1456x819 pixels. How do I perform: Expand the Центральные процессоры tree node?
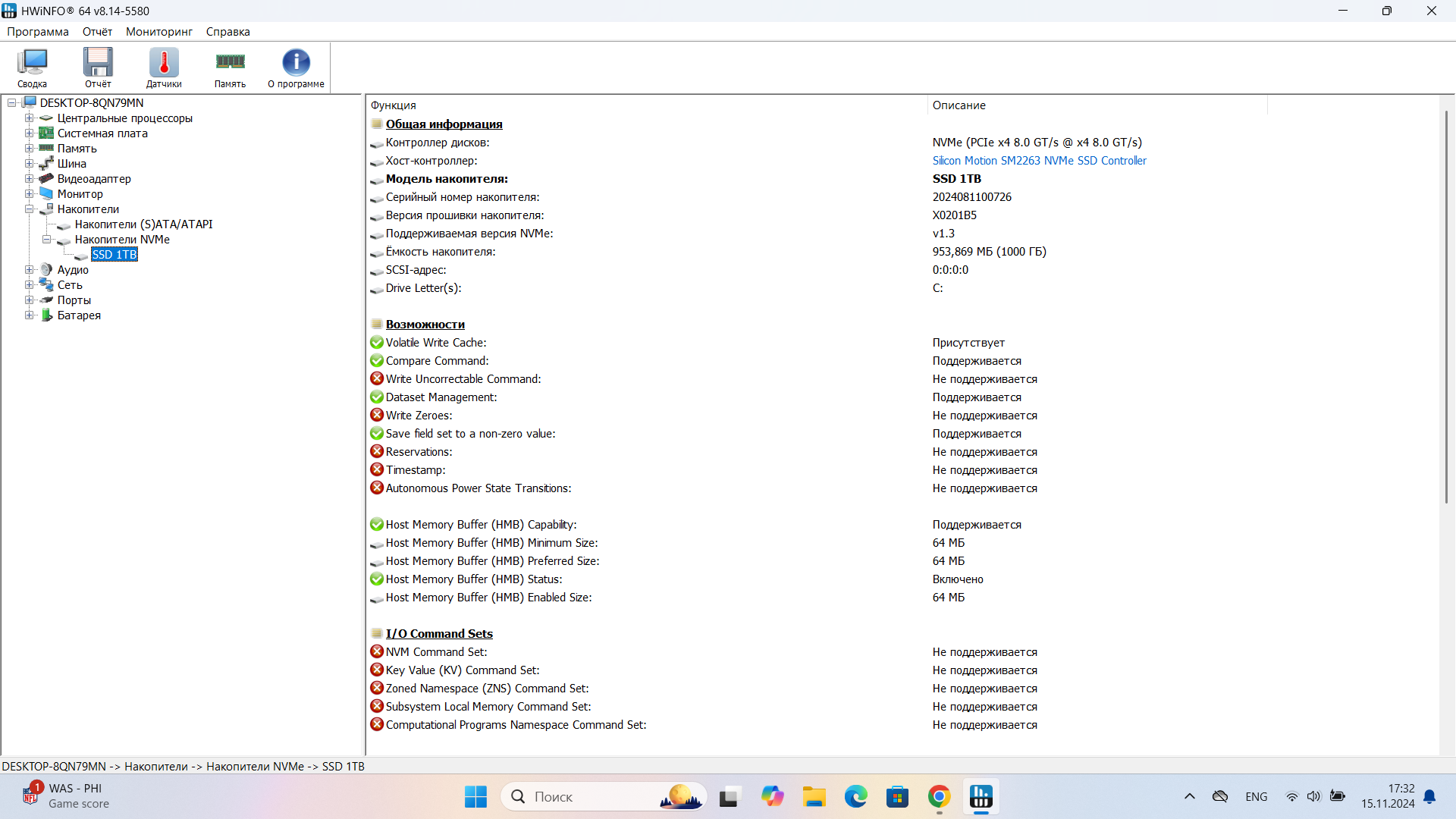coord(29,118)
